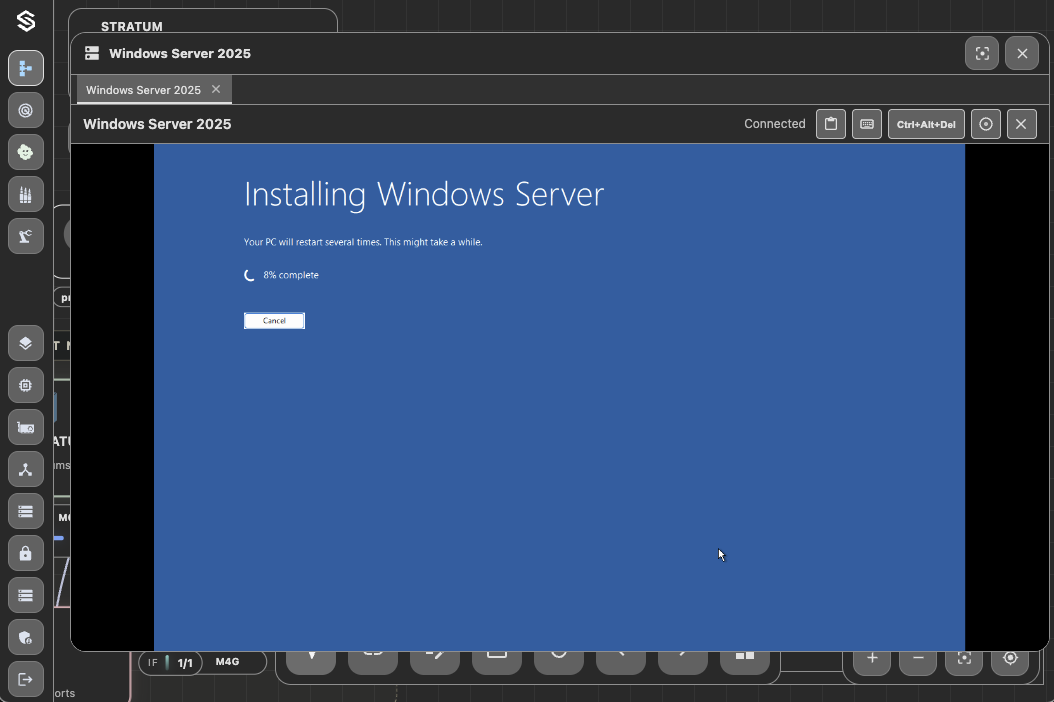
Task: Open the graphics card sidebar icon
Action: (x=26, y=428)
